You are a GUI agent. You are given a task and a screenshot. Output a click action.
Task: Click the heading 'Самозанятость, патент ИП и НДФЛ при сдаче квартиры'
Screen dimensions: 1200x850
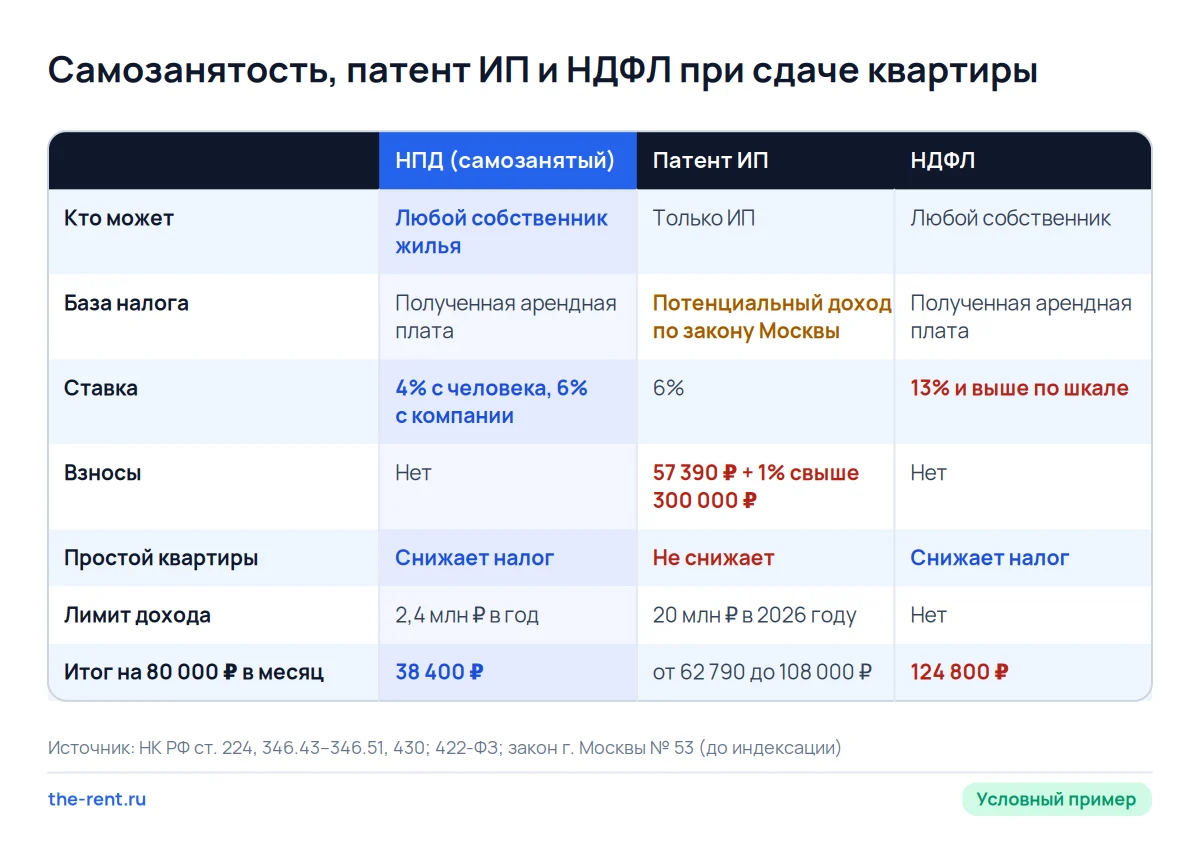(x=542, y=72)
